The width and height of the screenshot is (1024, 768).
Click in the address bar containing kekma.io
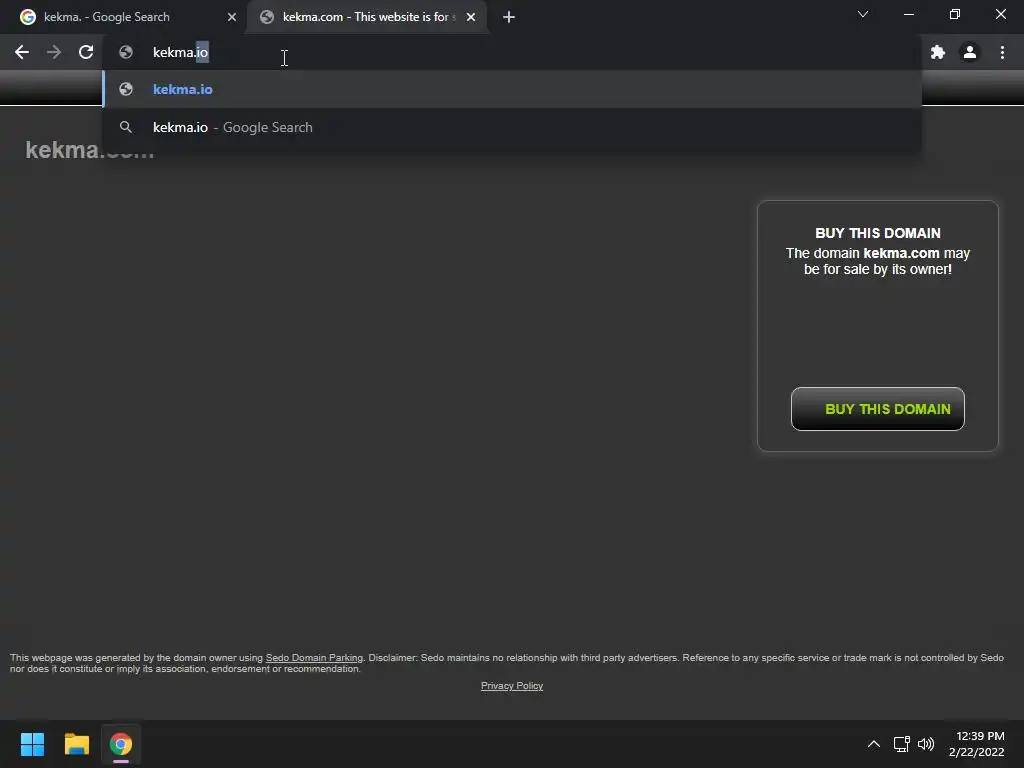tap(511, 52)
